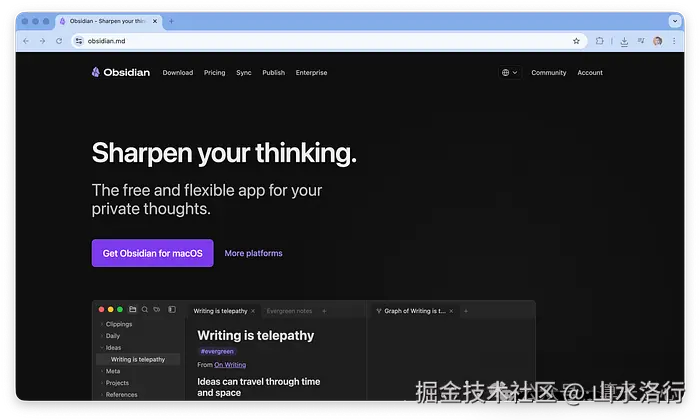Image resolution: width=700 pixels, height=420 pixels.
Task: Click the Sharpen your thinking headline
Action: point(224,153)
